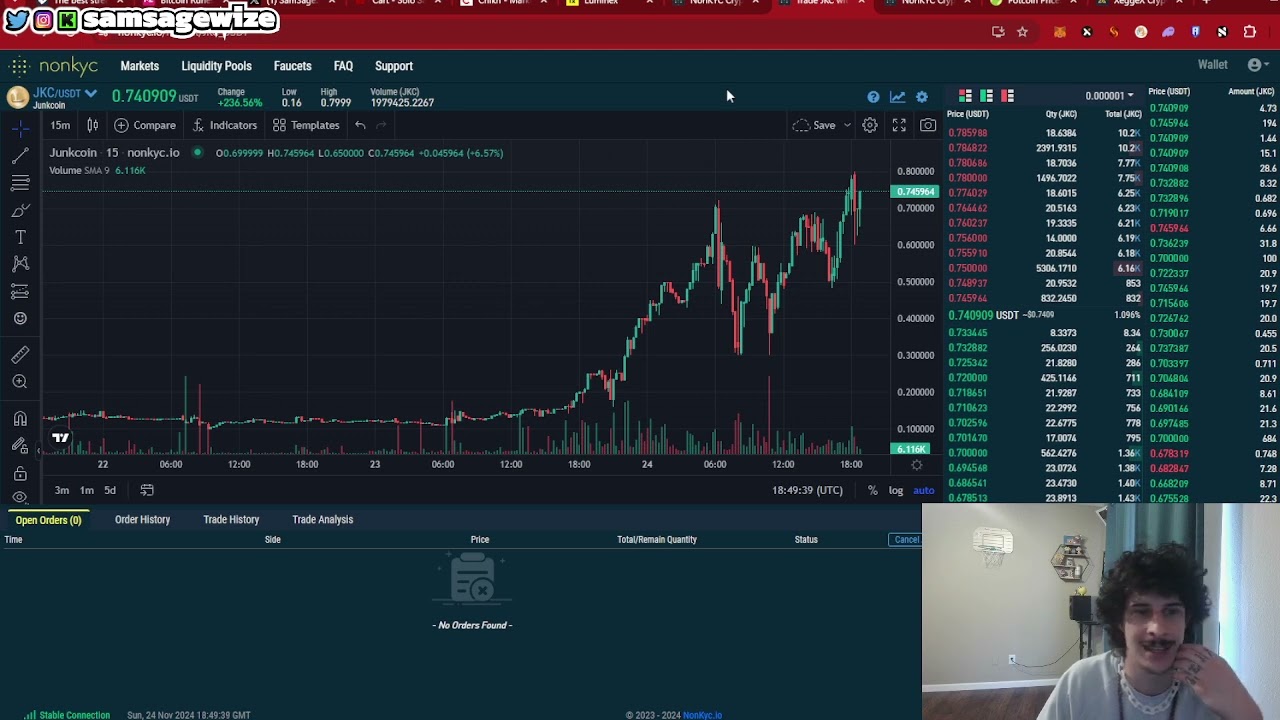Save the chart layout

pos(815,125)
